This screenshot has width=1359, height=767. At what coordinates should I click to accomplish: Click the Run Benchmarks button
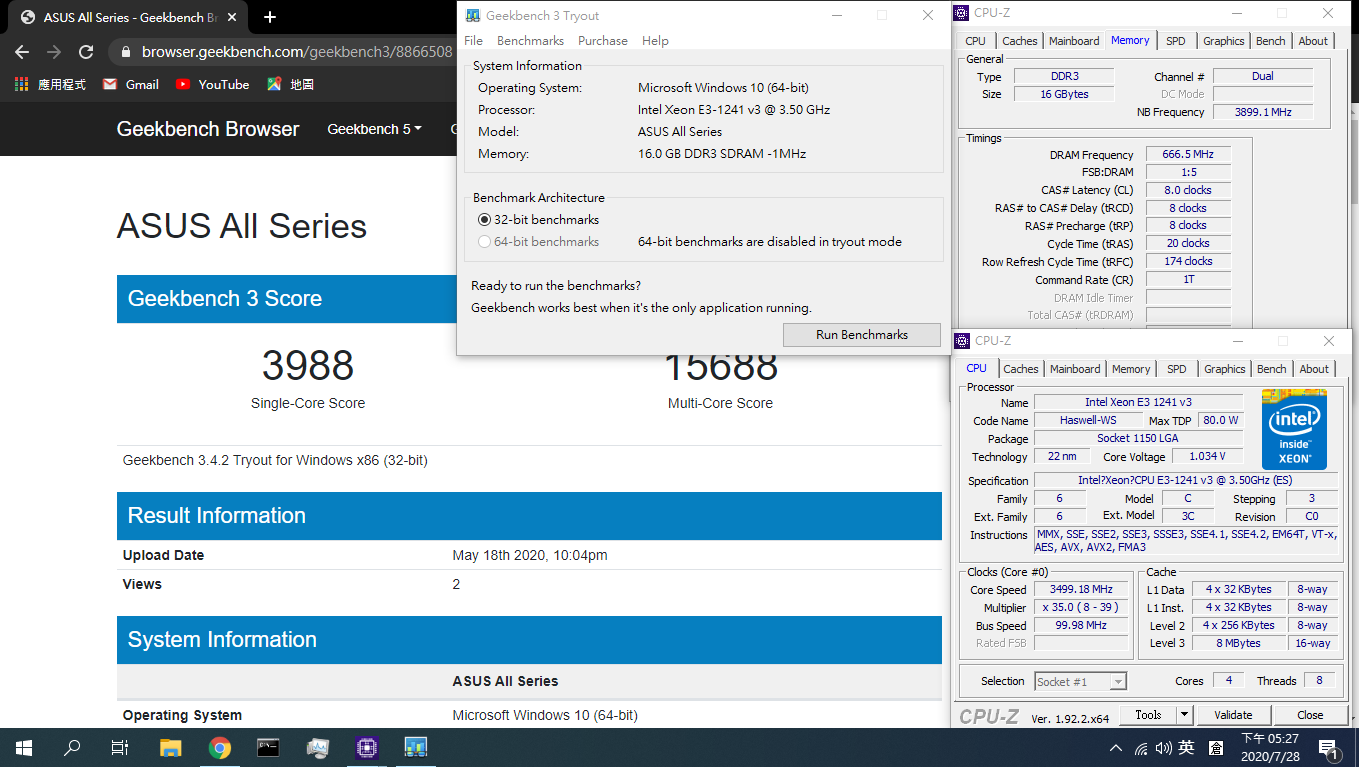[x=862, y=334]
